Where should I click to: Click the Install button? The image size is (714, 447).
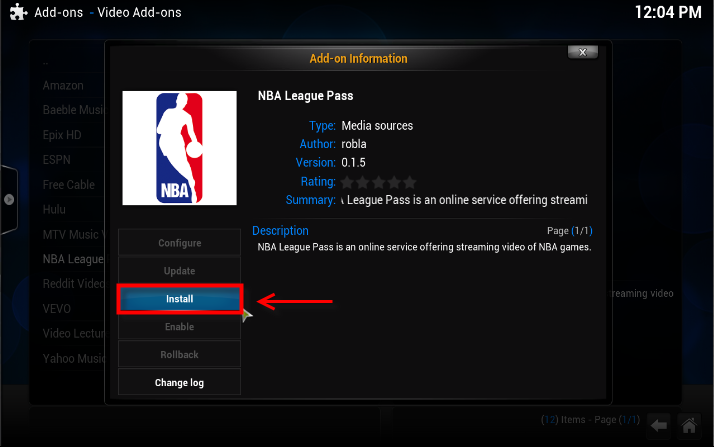[179, 299]
